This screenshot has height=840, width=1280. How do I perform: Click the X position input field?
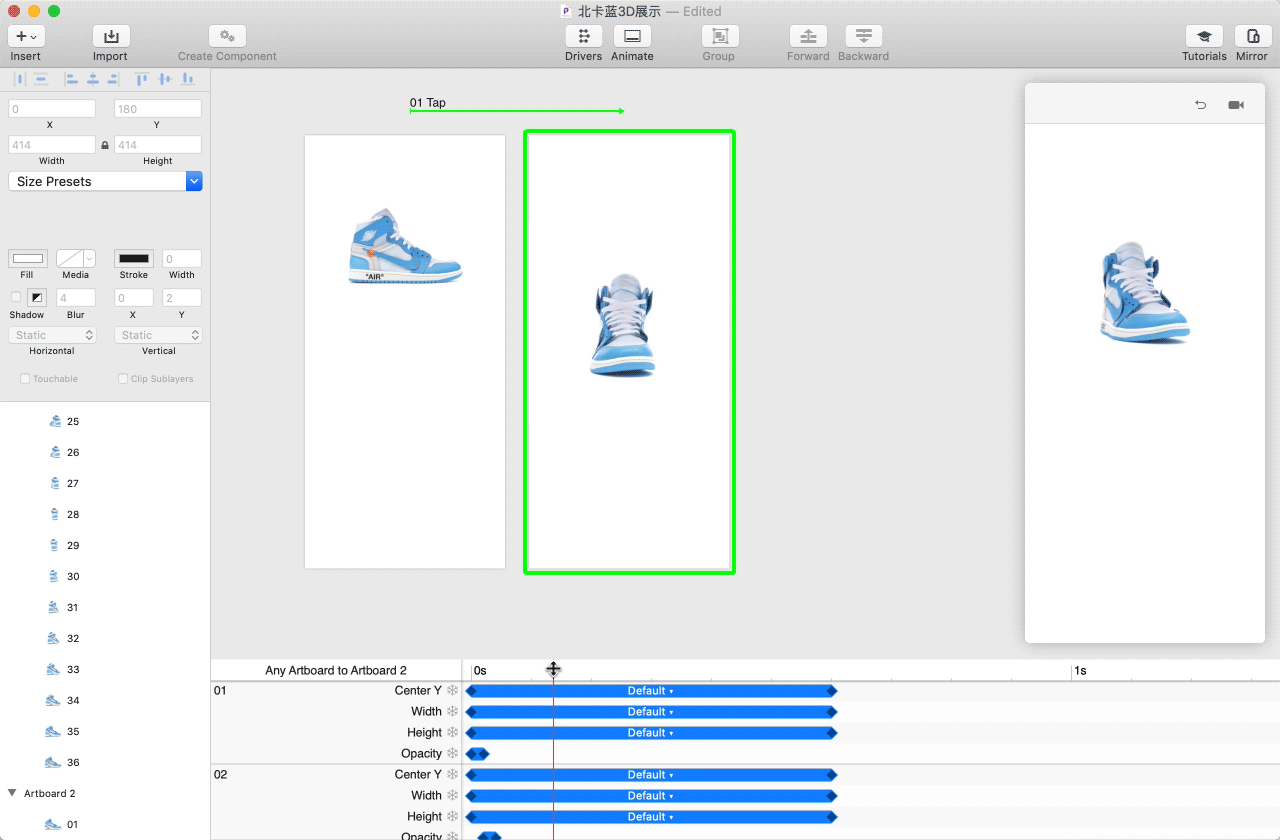click(52, 109)
